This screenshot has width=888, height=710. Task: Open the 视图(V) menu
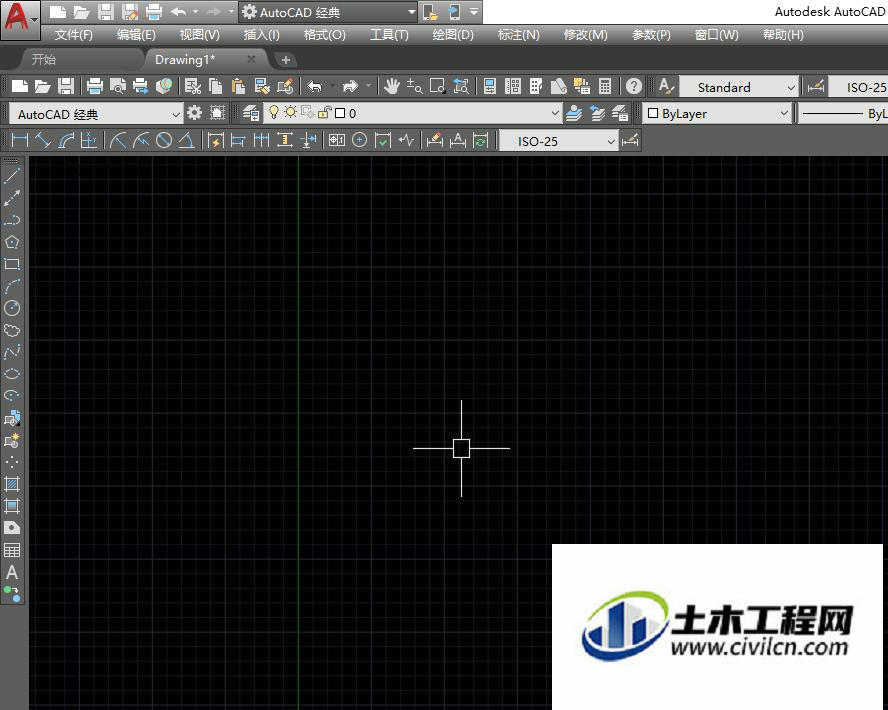pos(199,35)
